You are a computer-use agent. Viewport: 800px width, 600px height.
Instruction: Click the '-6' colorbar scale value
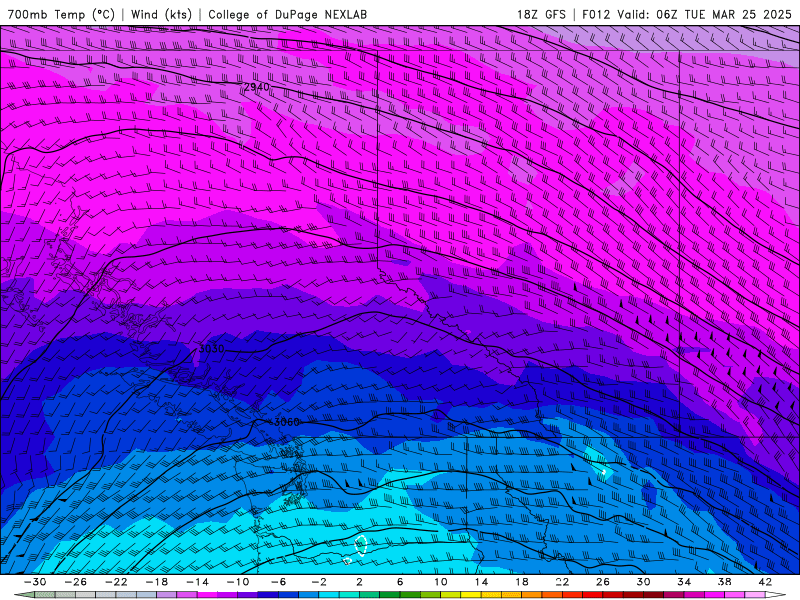pos(279,582)
